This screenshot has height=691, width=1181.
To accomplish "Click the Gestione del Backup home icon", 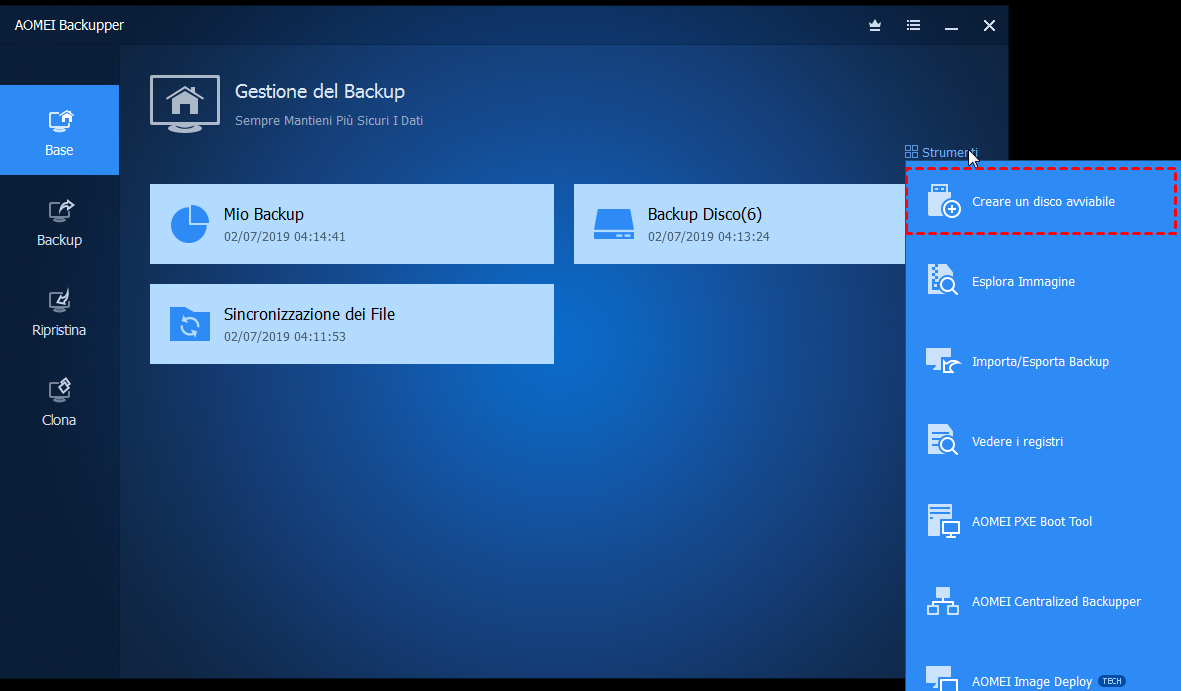I will 185,102.
